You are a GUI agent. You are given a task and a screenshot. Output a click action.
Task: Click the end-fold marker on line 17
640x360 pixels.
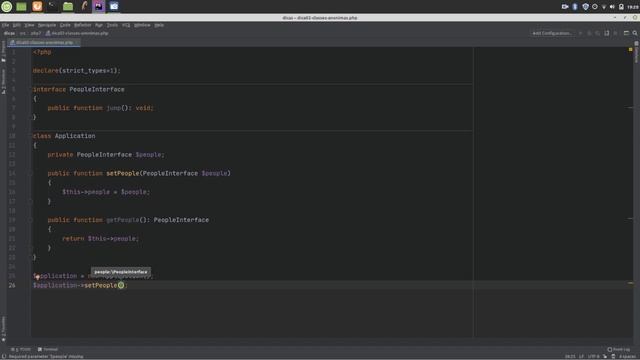(31, 201)
